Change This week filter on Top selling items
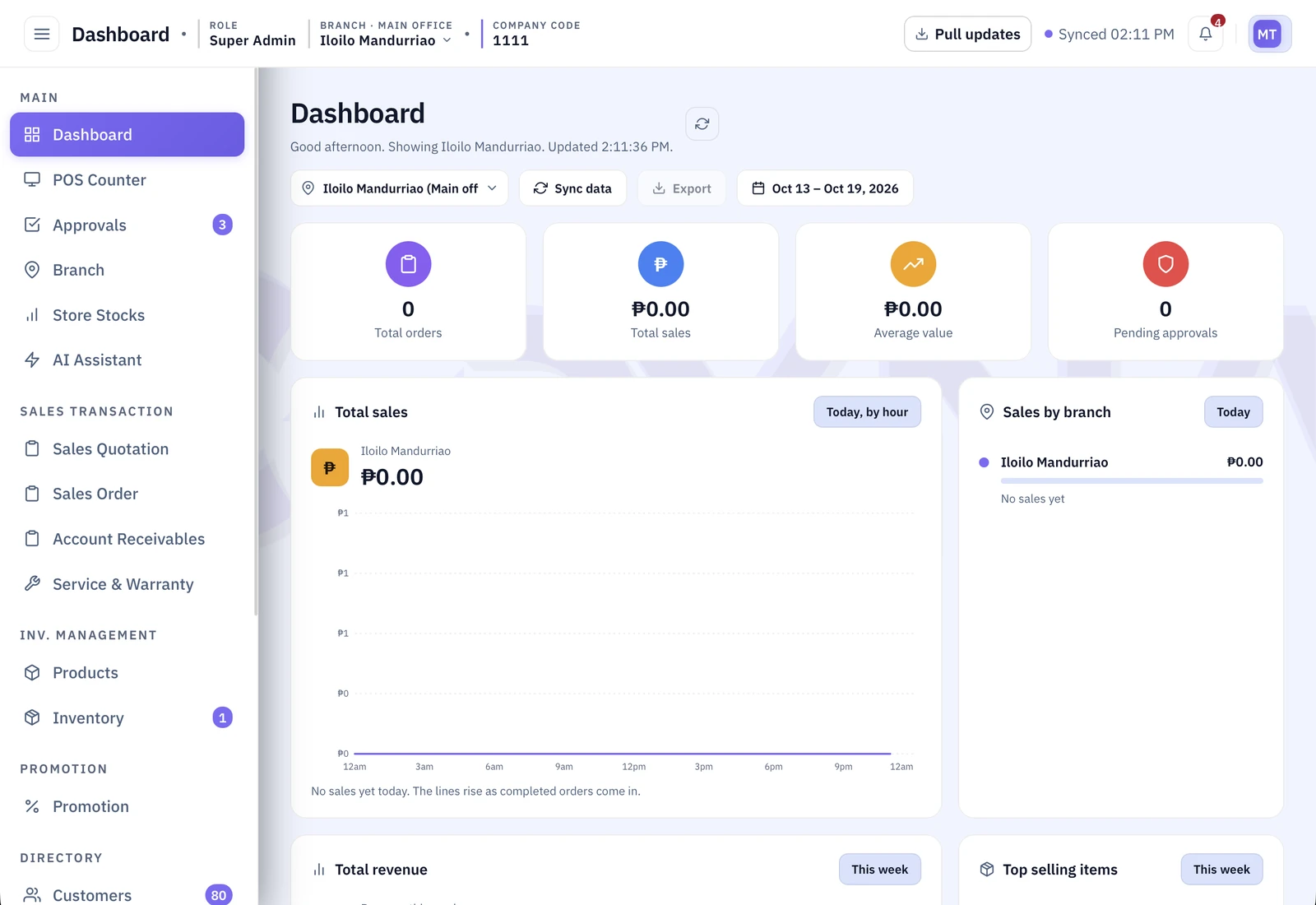This screenshot has width=1316, height=905. click(1221, 870)
